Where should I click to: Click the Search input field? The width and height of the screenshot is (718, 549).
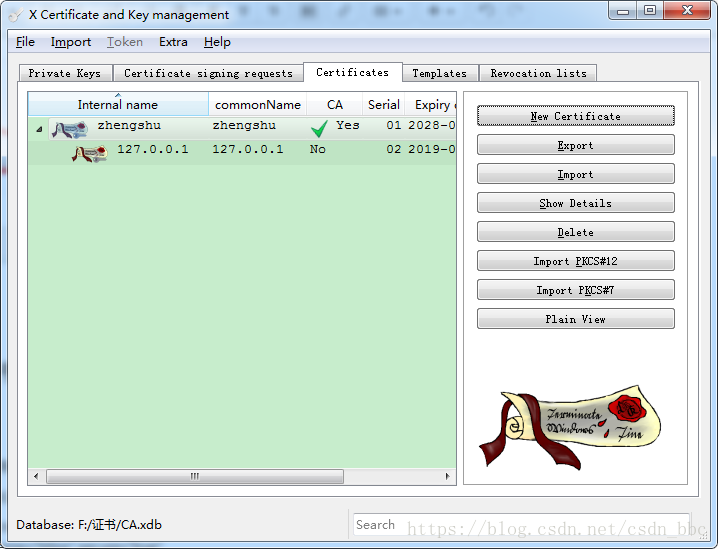coord(521,525)
